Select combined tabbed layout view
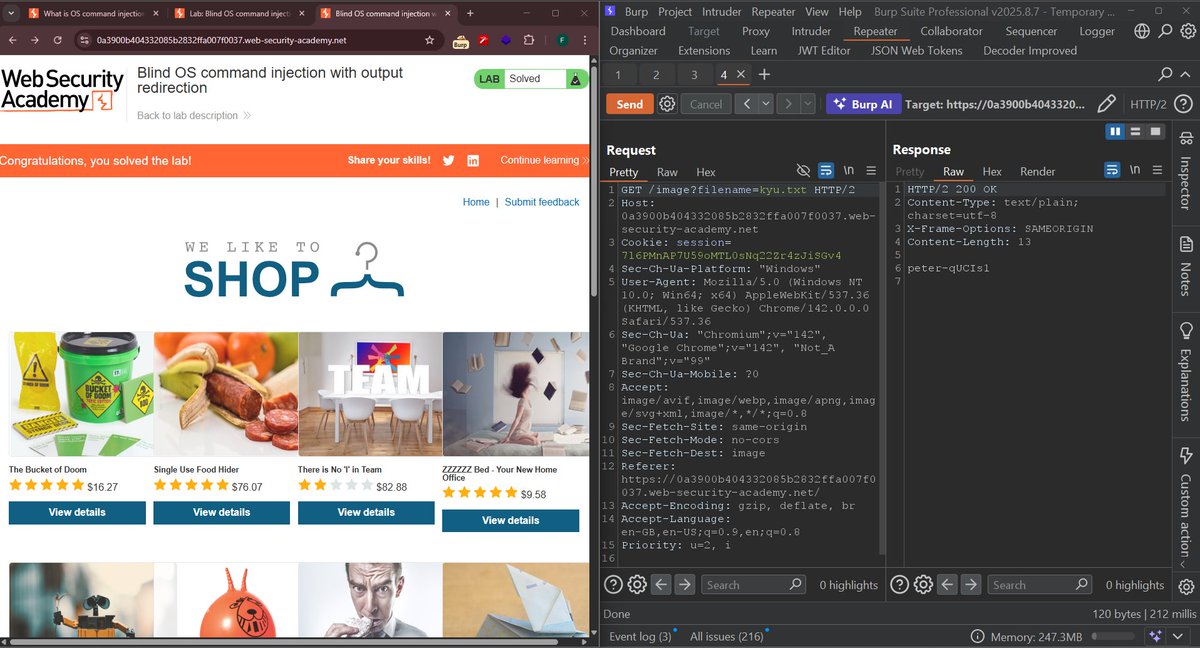This screenshot has width=1200, height=648. click(1156, 132)
